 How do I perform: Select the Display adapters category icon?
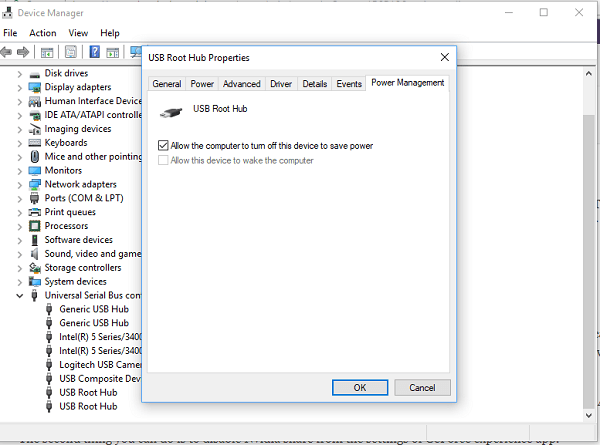34,88
